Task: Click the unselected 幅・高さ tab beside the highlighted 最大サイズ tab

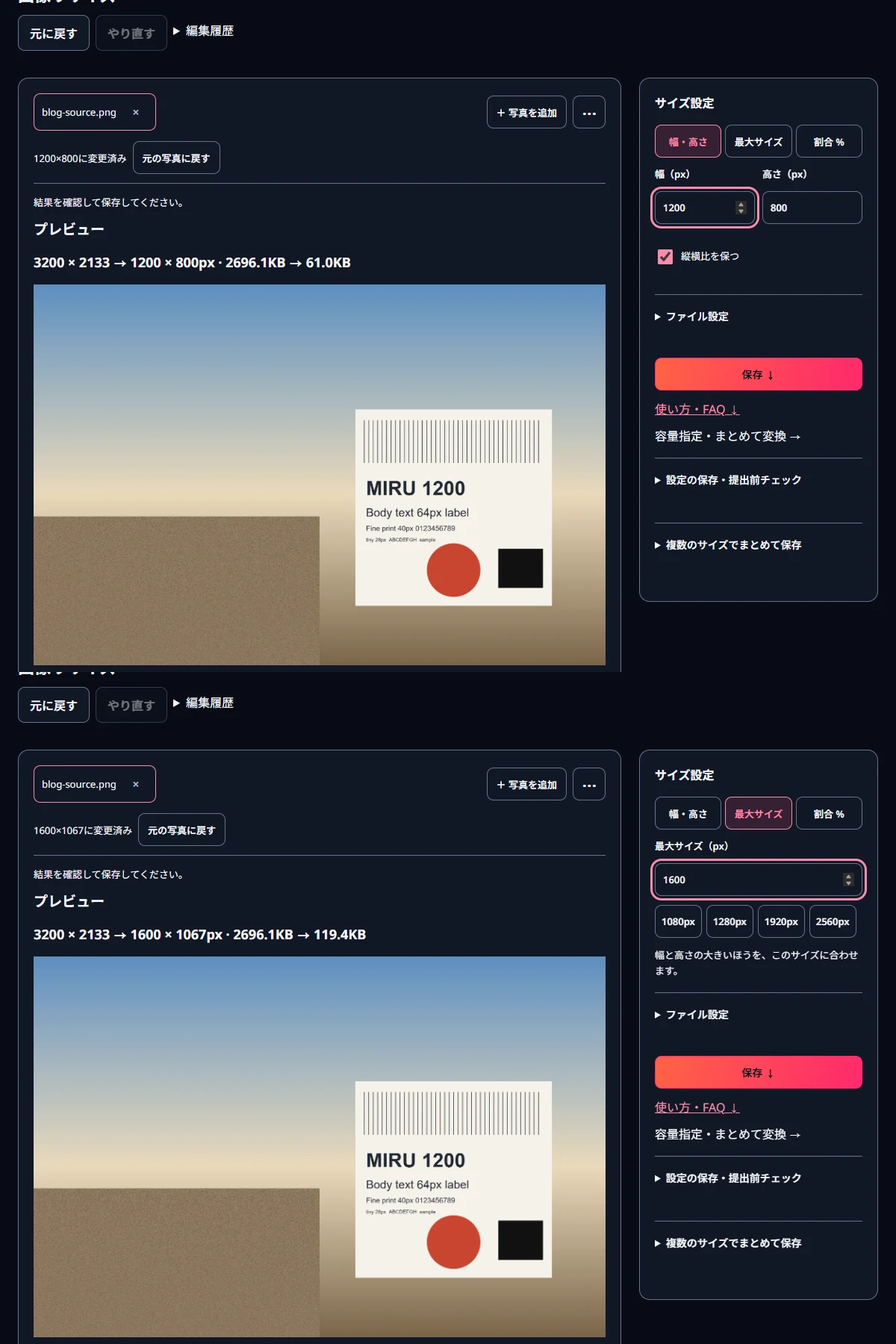Action: [x=688, y=813]
